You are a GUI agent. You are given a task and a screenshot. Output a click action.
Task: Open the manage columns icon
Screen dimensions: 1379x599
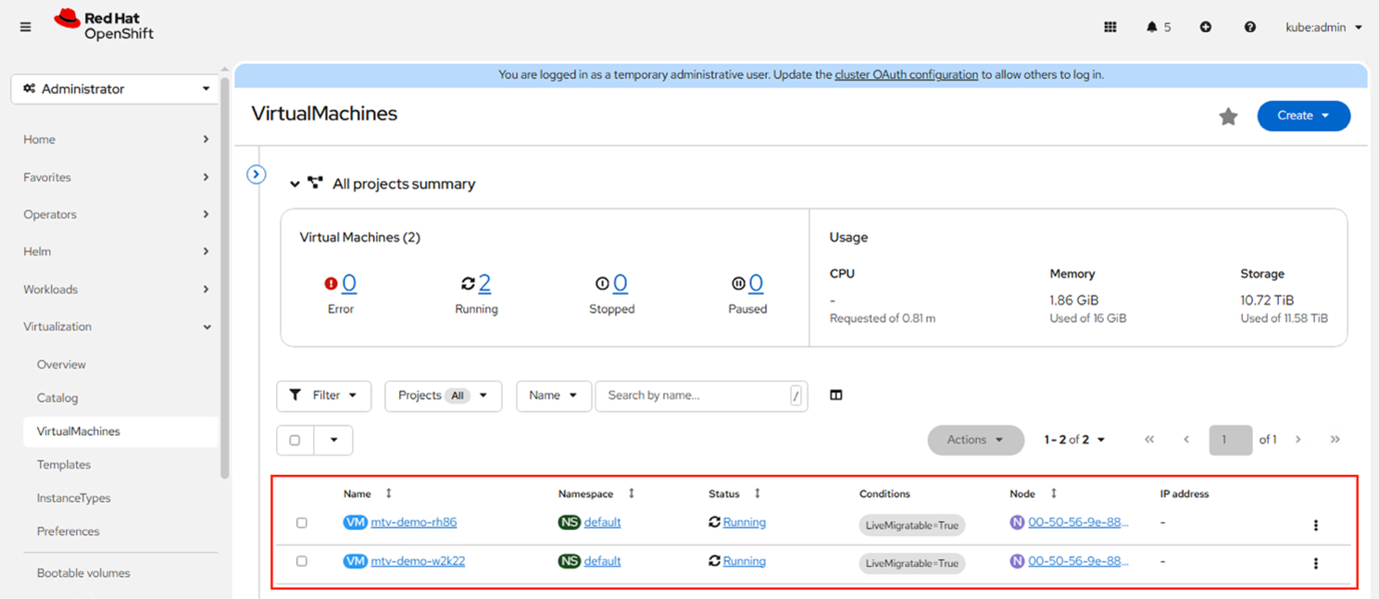click(836, 395)
